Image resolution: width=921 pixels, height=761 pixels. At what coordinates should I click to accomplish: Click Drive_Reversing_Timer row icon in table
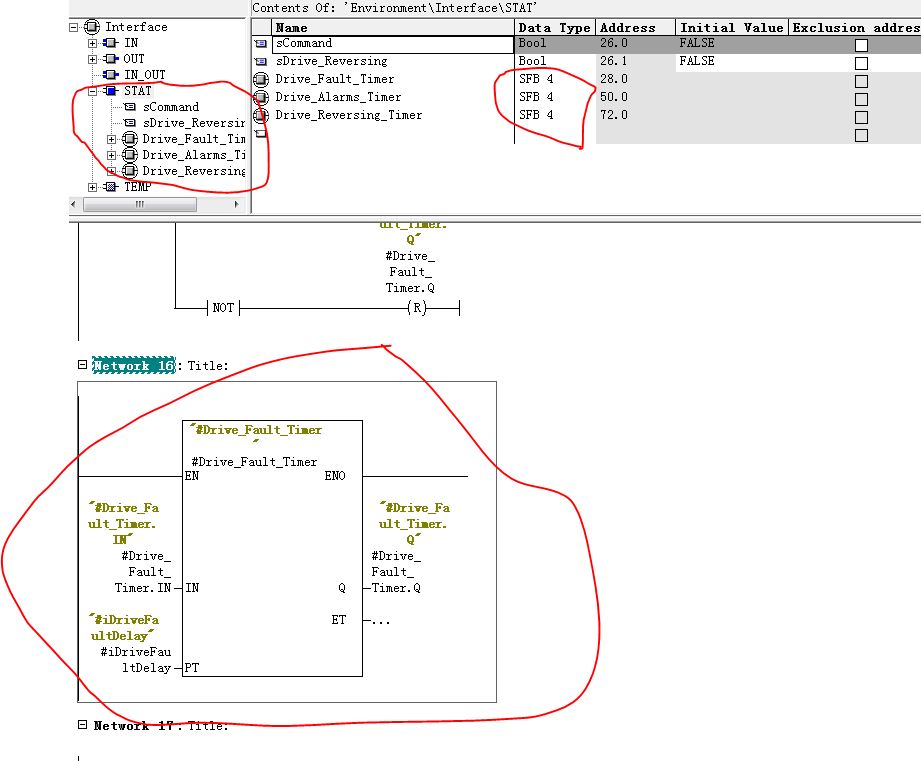click(x=261, y=115)
